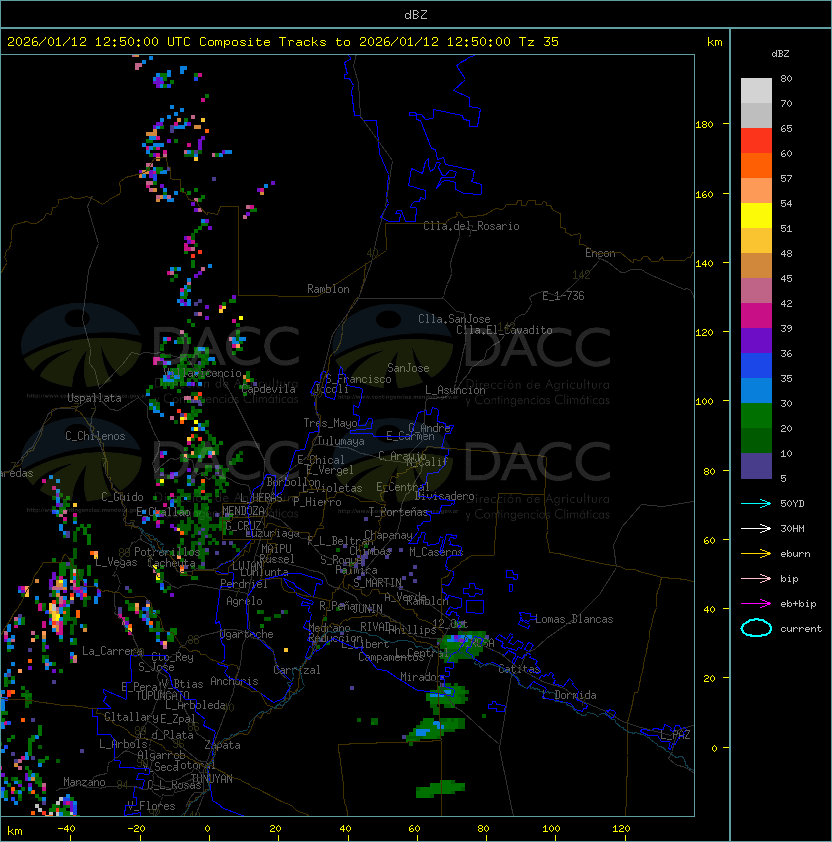This screenshot has width=832, height=842.
Task: Click the magenta eb+bip arrow in legend
Action: (756, 604)
